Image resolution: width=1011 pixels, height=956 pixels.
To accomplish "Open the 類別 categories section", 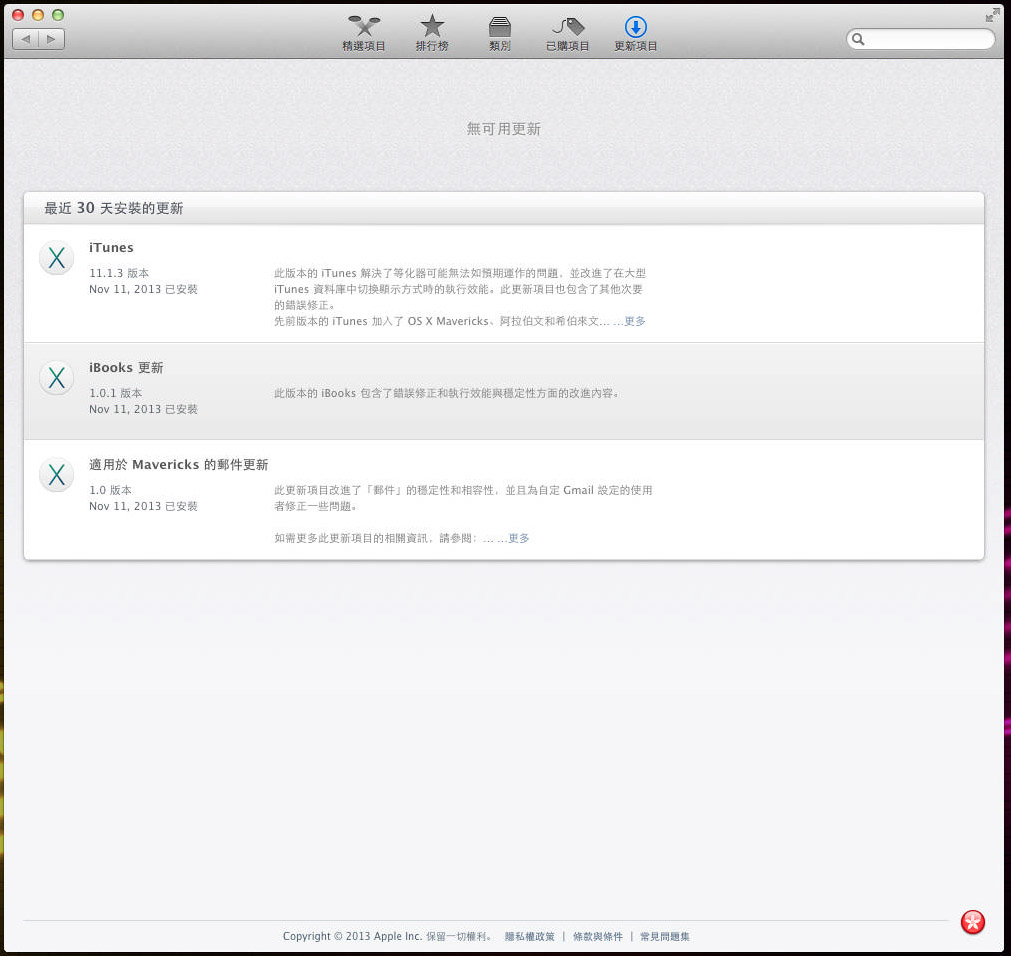I will 500,34.
